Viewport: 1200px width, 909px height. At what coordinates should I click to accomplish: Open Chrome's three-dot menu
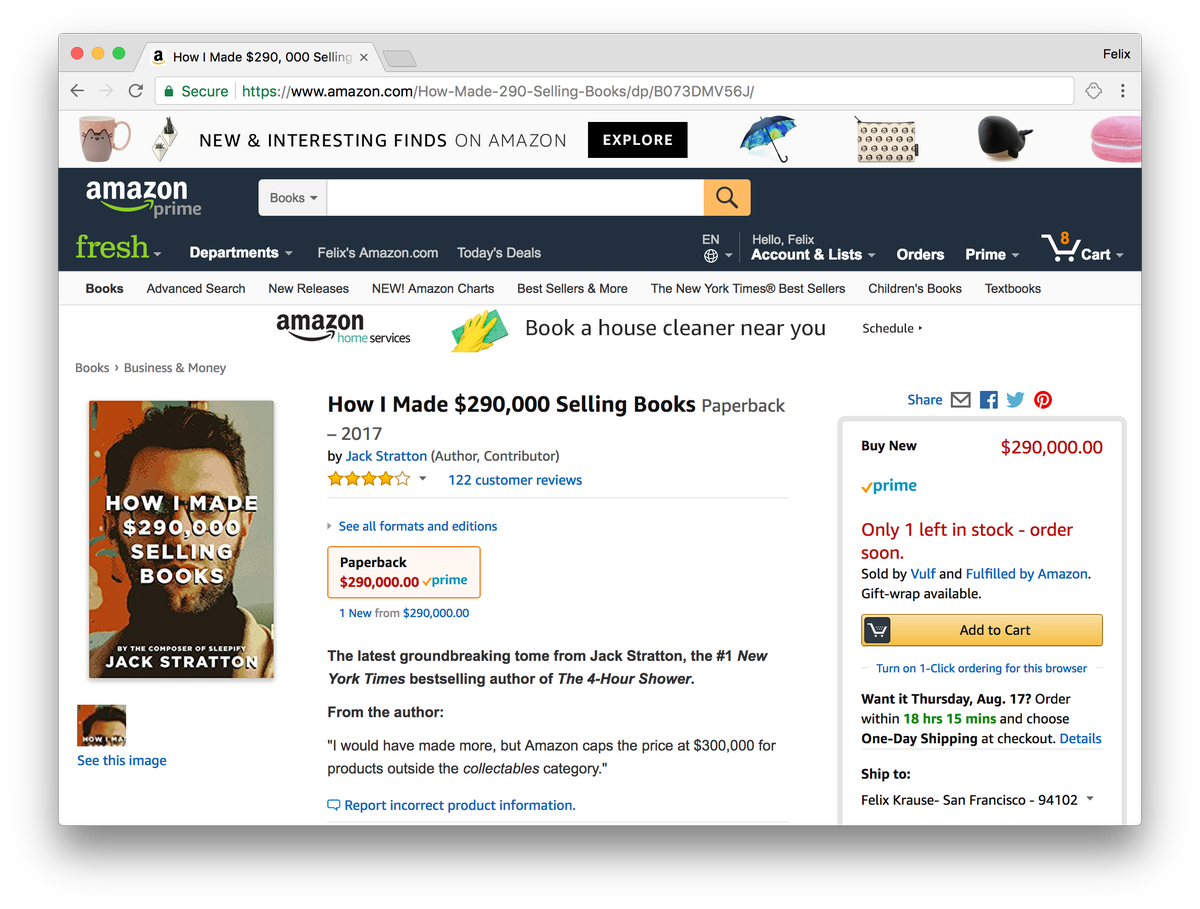pyautogui.click(x=1123, y=91)
